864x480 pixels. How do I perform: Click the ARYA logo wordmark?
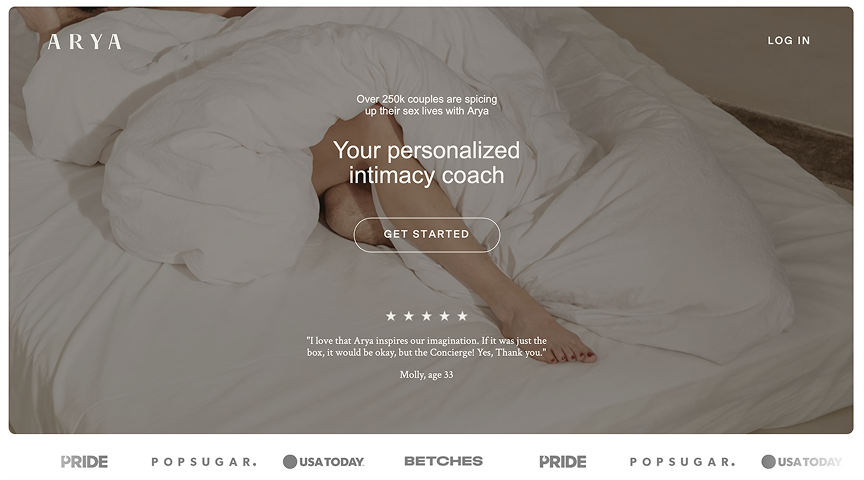click(x=84, y=42)
